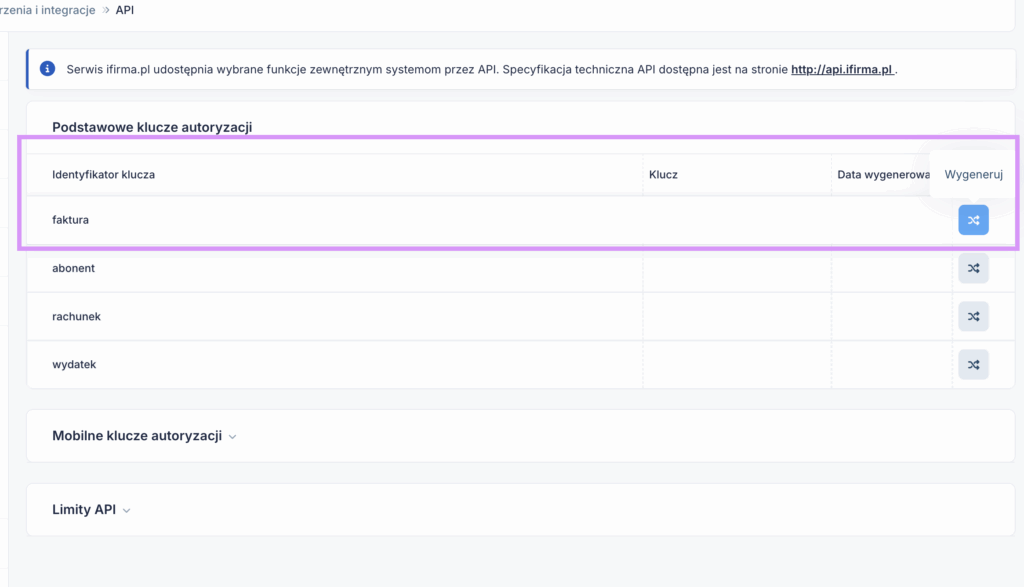The image size is (1024, 587).
Task: Select the wydatek key identifier
Action: click(73, 364)
